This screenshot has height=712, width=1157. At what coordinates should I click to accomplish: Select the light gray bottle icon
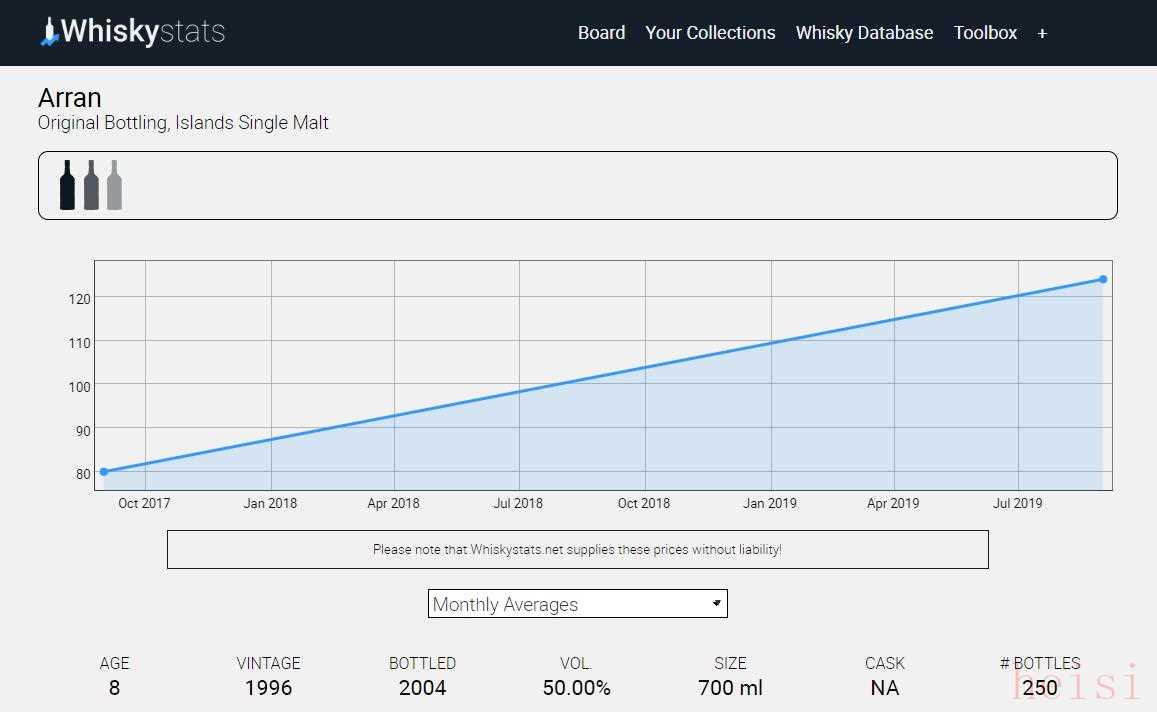(114, 185)
